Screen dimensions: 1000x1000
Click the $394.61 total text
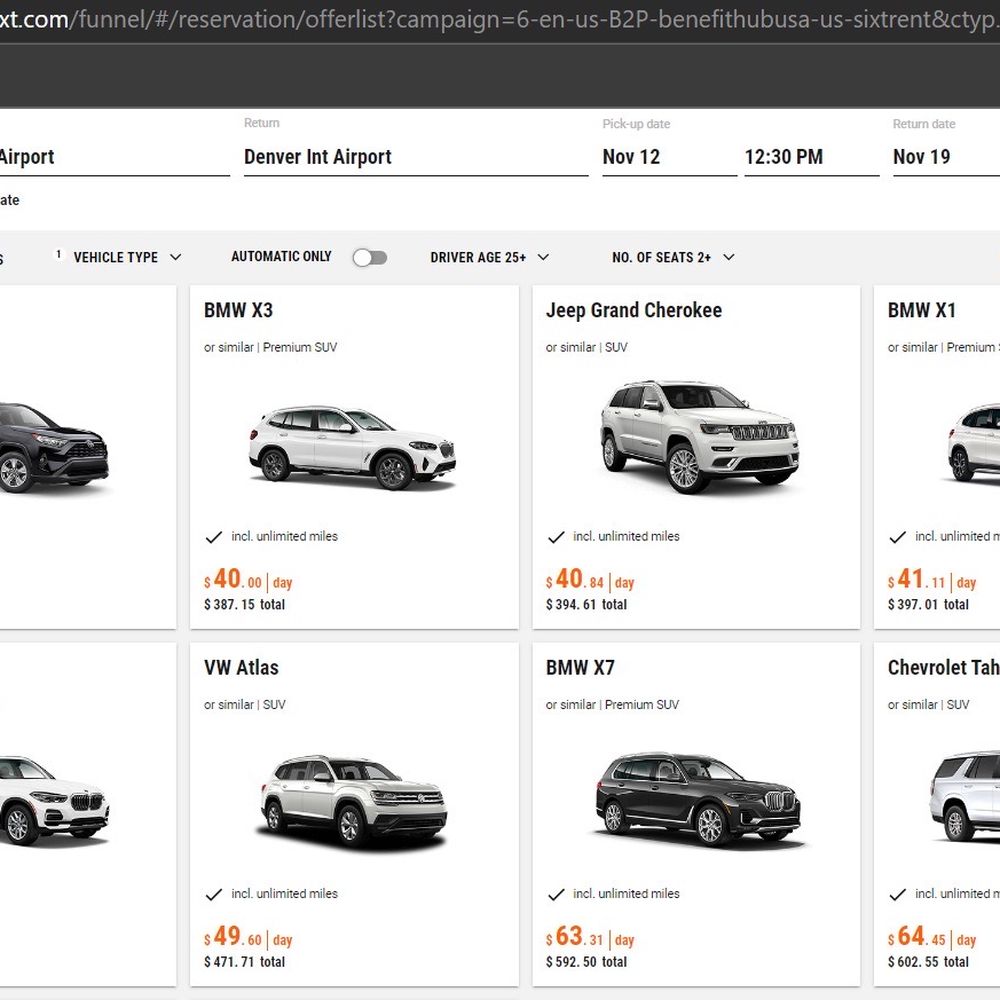[x=586, y=605]
